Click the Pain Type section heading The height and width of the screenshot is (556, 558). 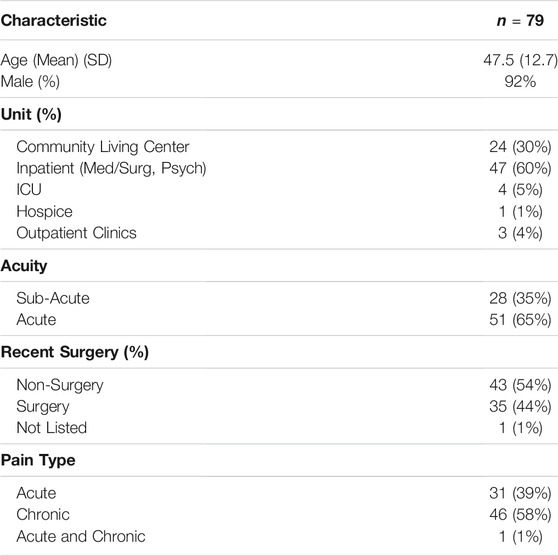(38, 461)
